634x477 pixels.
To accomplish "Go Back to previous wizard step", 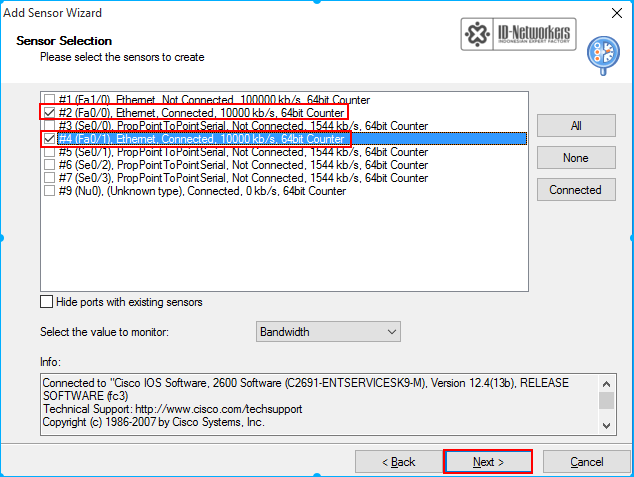I will (x=399, y=462).
